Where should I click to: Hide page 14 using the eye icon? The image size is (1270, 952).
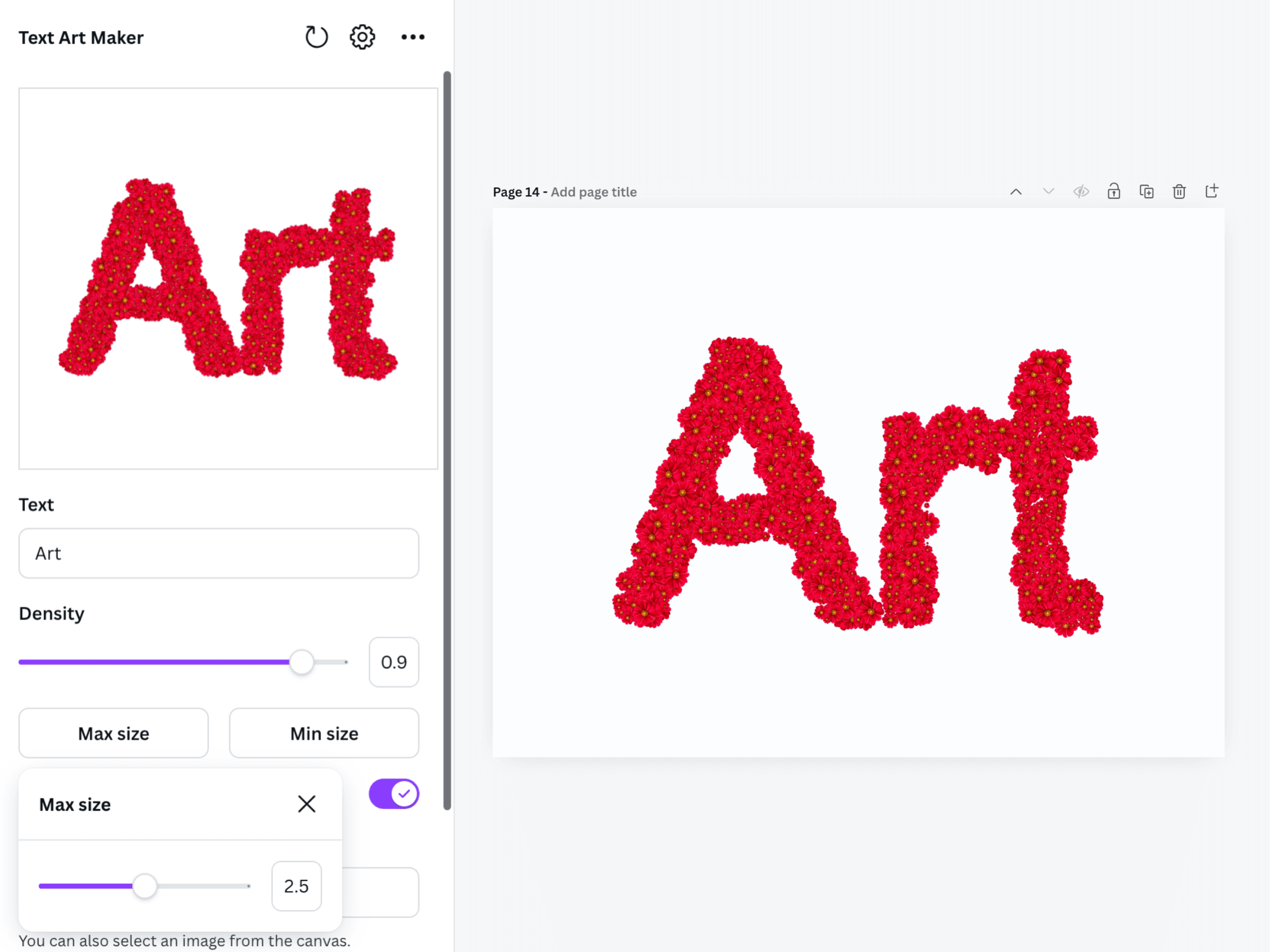coord(1081,191)
